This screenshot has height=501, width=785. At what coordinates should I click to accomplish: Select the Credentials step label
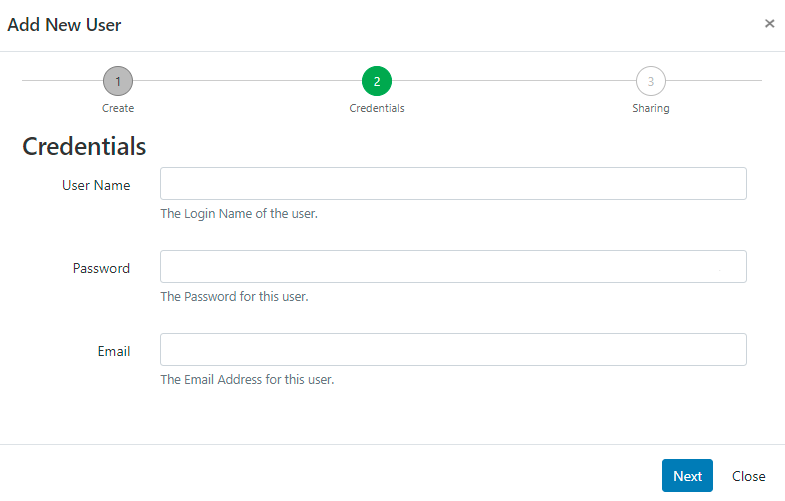[x=377, y=108]
